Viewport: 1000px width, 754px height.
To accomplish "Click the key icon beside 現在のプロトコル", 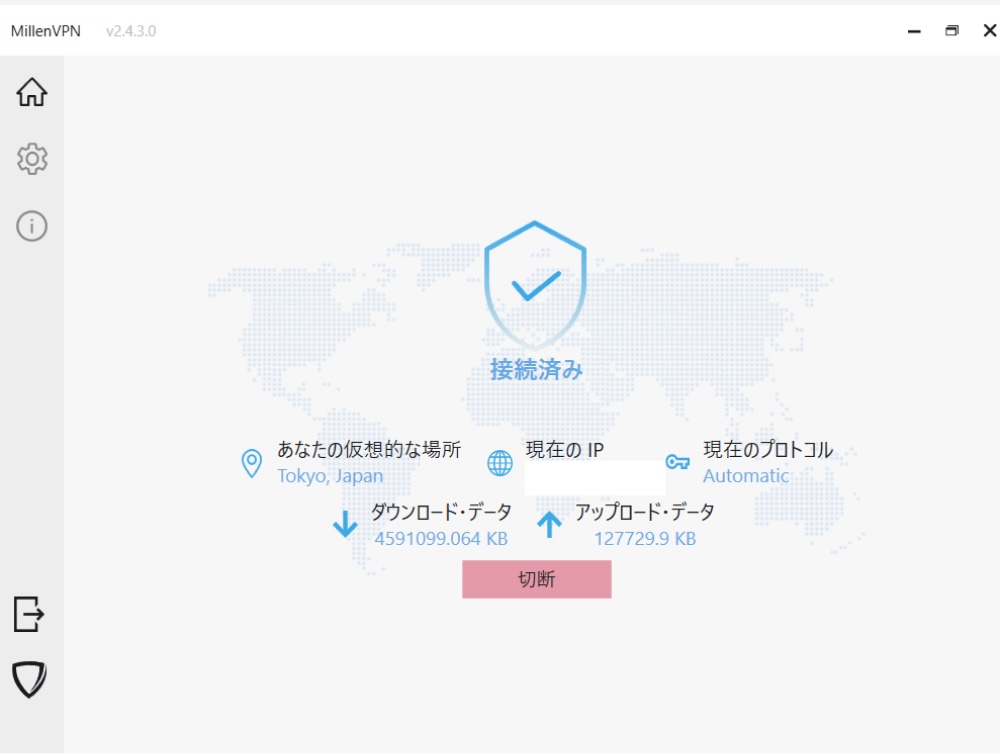I will pos(678,462).
